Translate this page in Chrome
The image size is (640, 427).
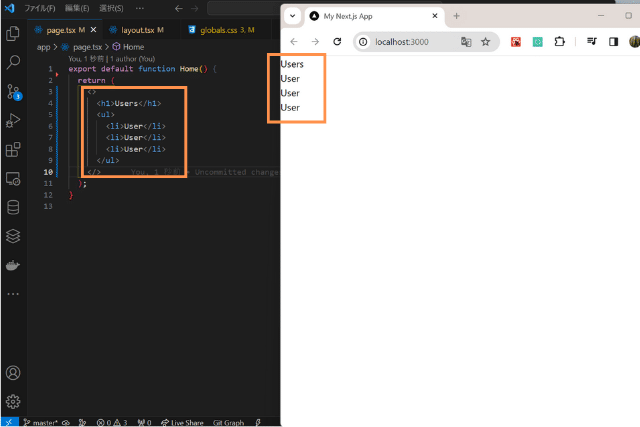pos(466,42)
